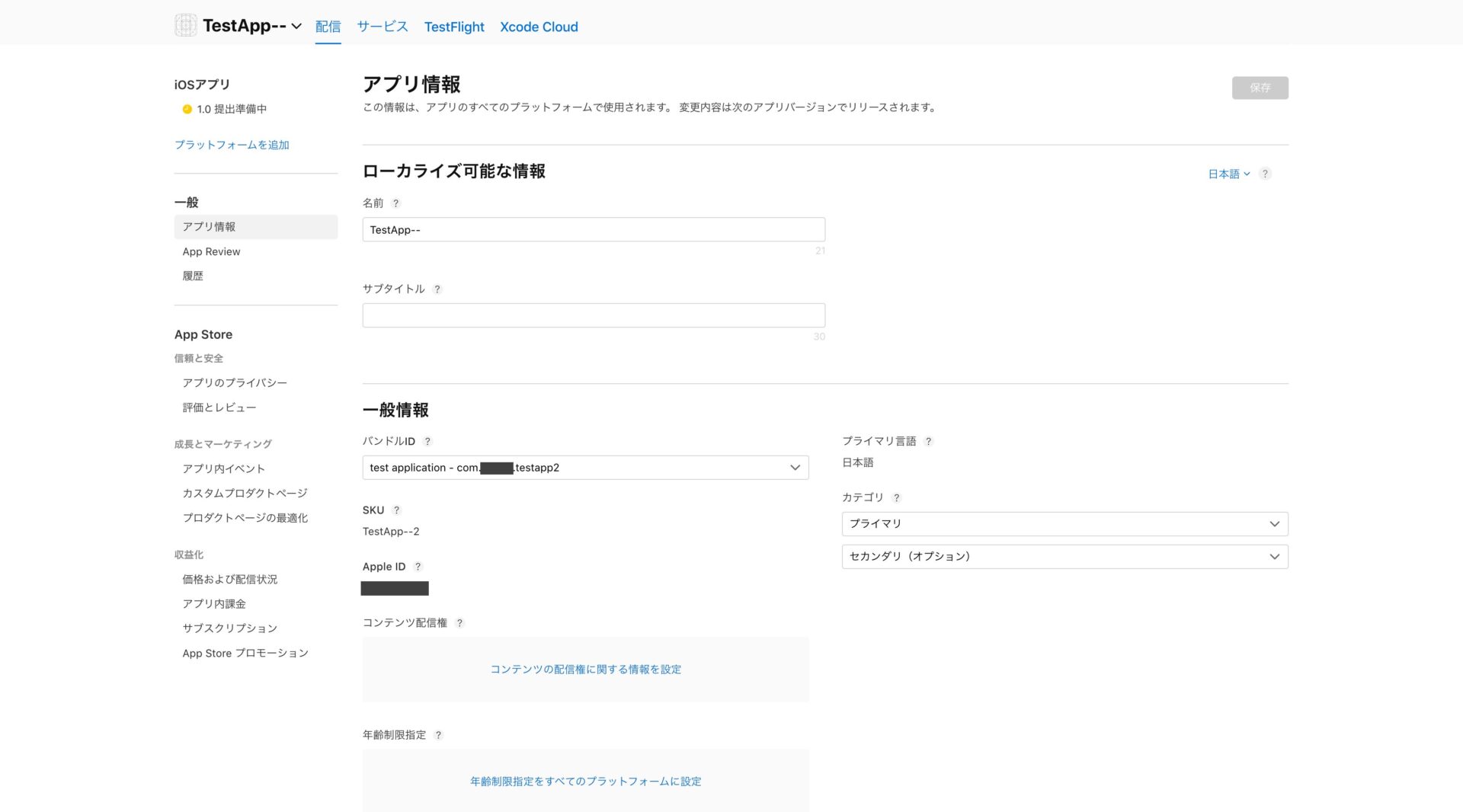The image size is (1463, 812).
Task: Click the 日本語 primary language value
Action: coord(858,462)
